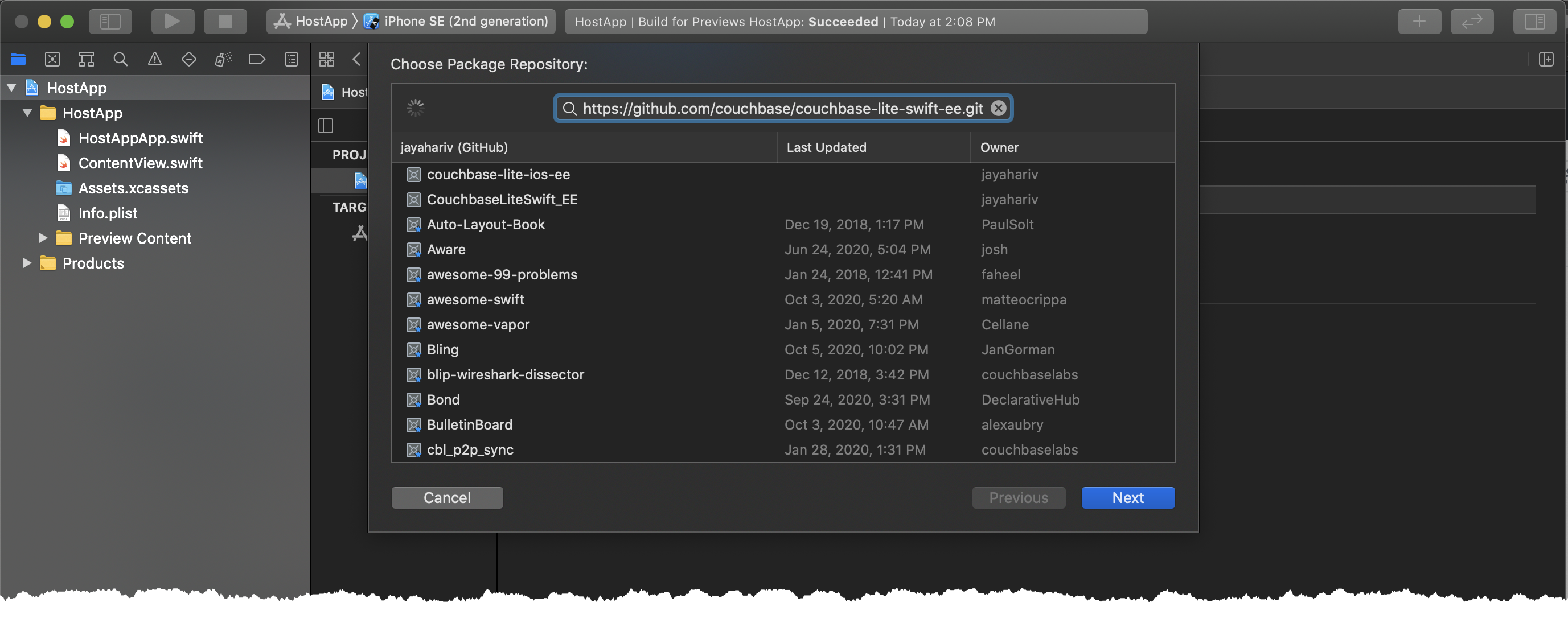The image size is (1568, 619).
Task: Click the Run play button
Action: coord(173,21)
